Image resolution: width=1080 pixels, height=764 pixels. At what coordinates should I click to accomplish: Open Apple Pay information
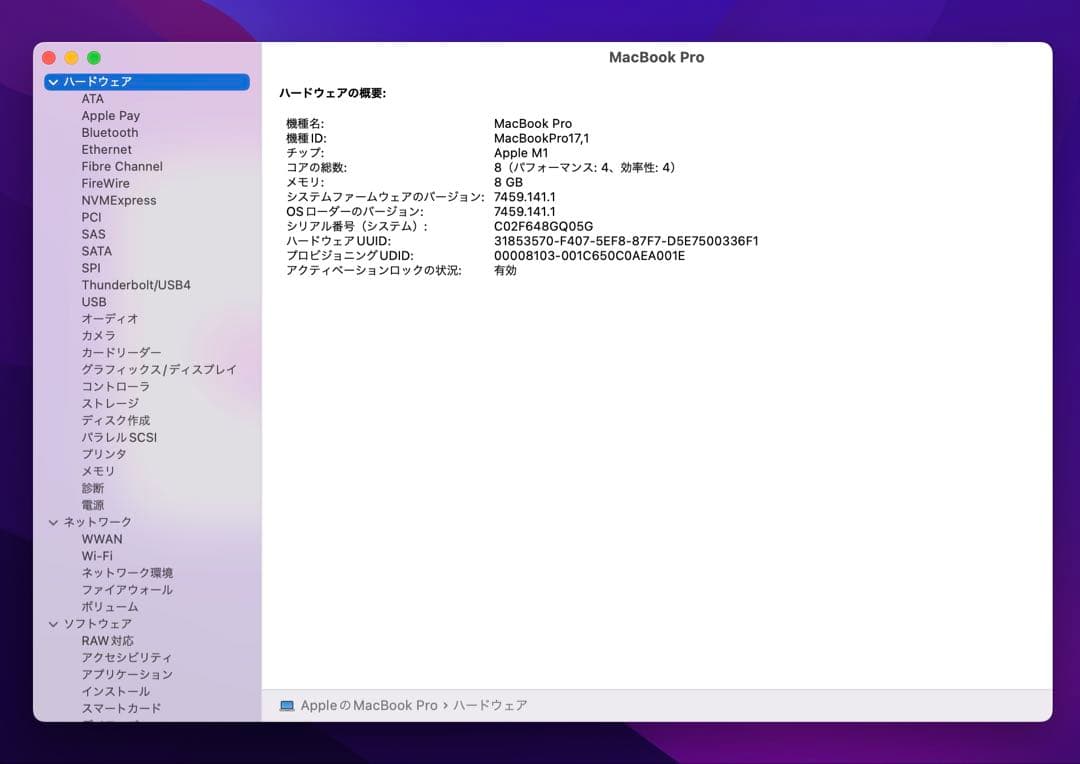point(110,115)
